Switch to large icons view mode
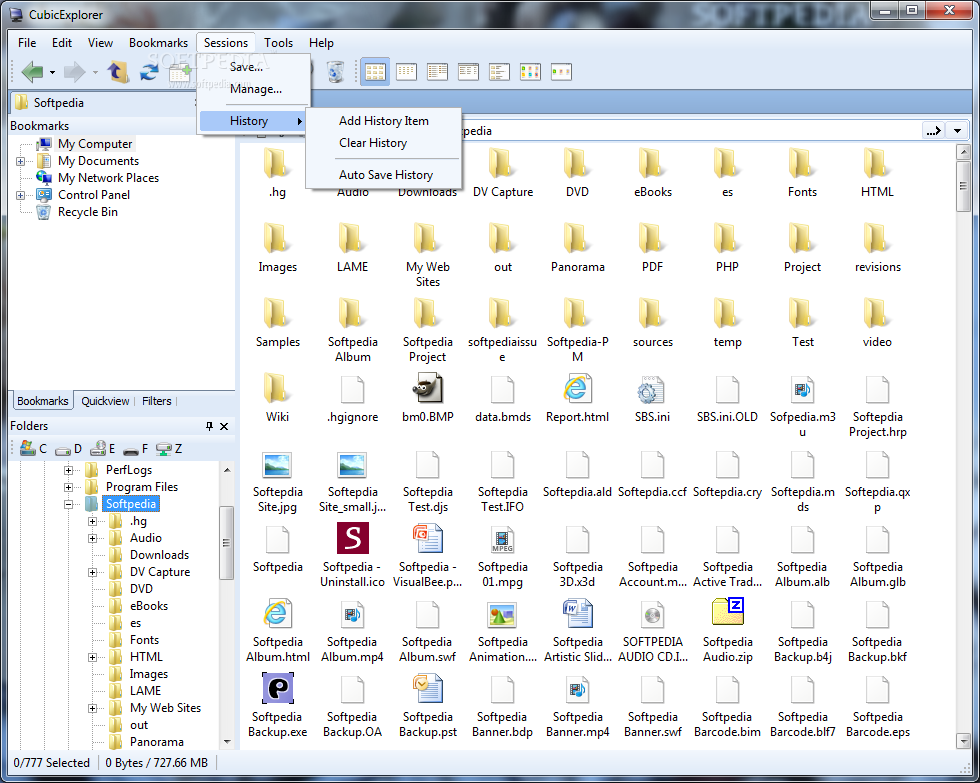This screenshot has width=980, height=783. tap(375, 72)
